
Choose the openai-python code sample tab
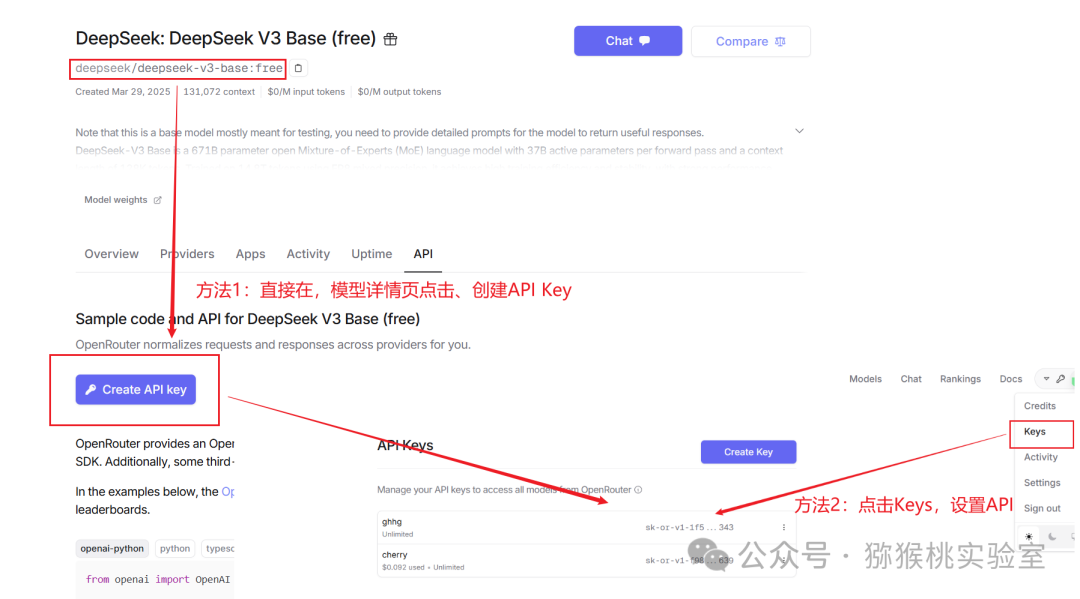coord(112,549)
